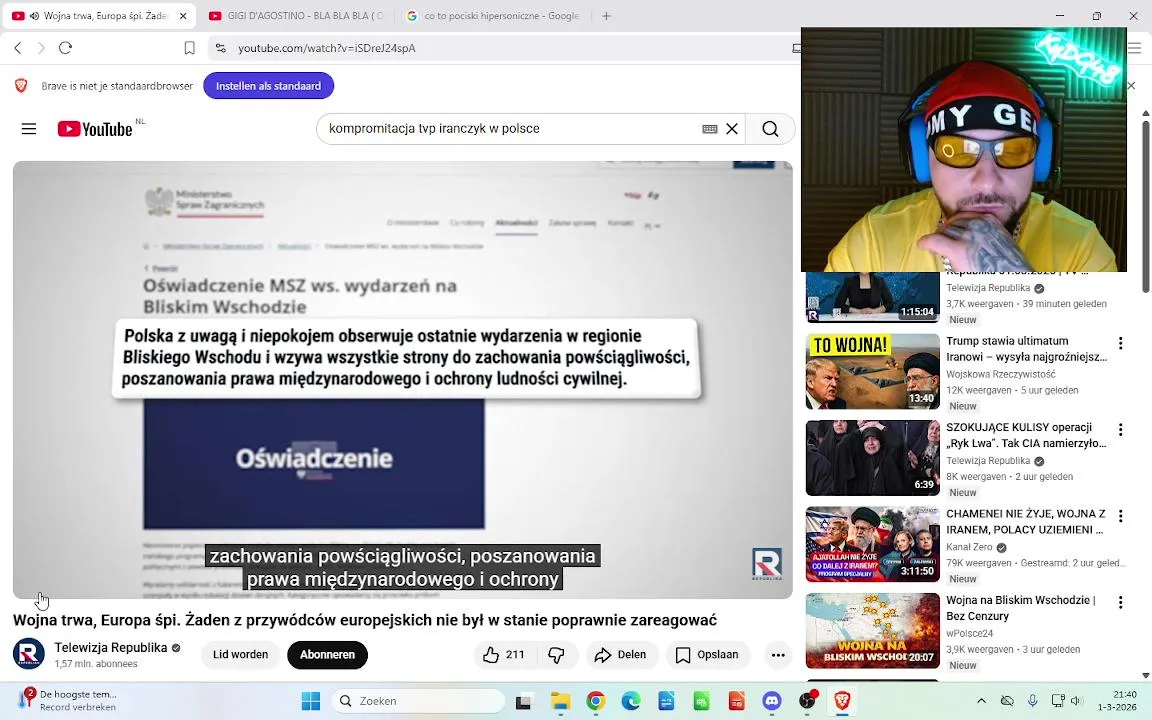
Task: Open options menu for 'SZOKUJĄCE KULISY' video
Action: point(1120,430)
